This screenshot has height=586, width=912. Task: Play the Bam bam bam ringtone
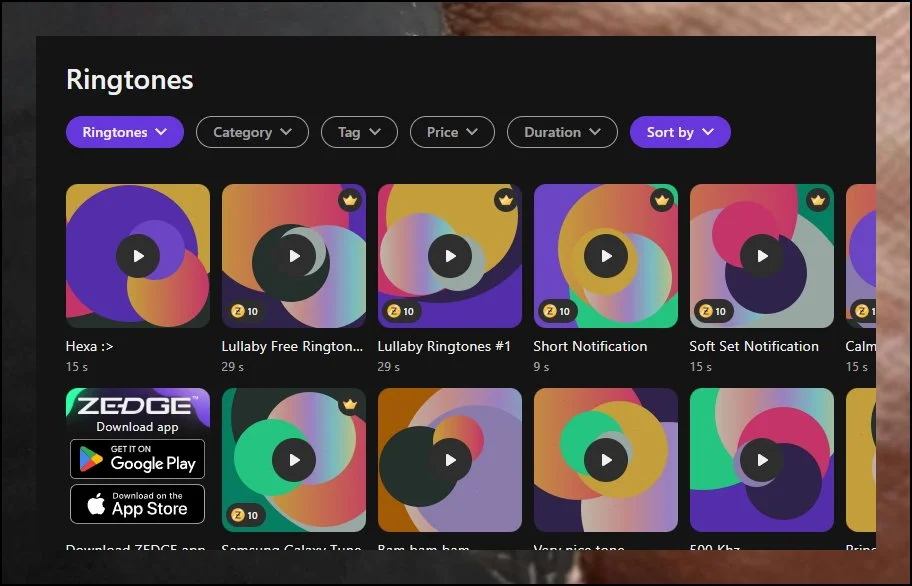pyautogui.click(x=450, y=460)
